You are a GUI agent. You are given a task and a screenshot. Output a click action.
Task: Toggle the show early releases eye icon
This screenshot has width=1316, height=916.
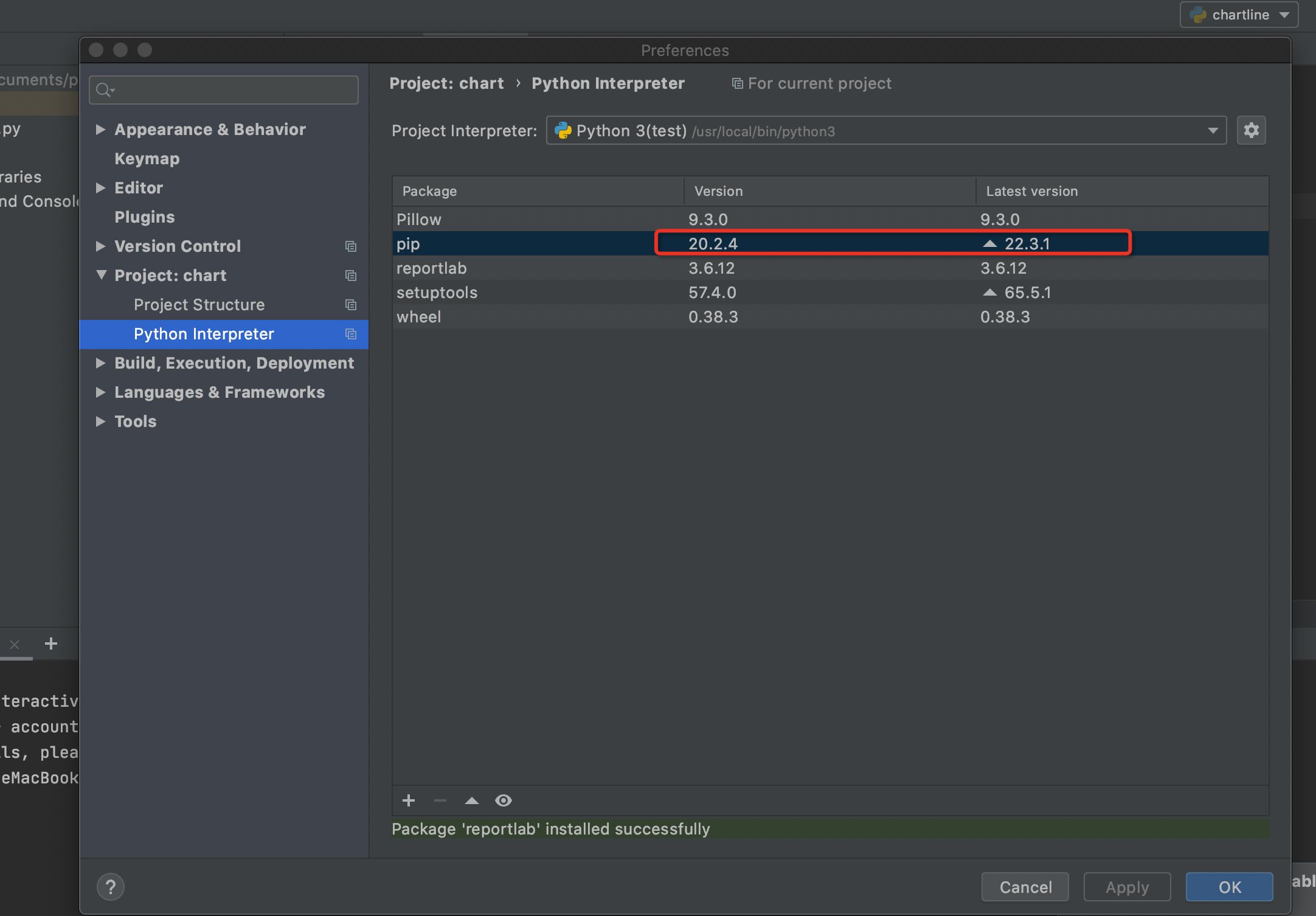[504, 800]
